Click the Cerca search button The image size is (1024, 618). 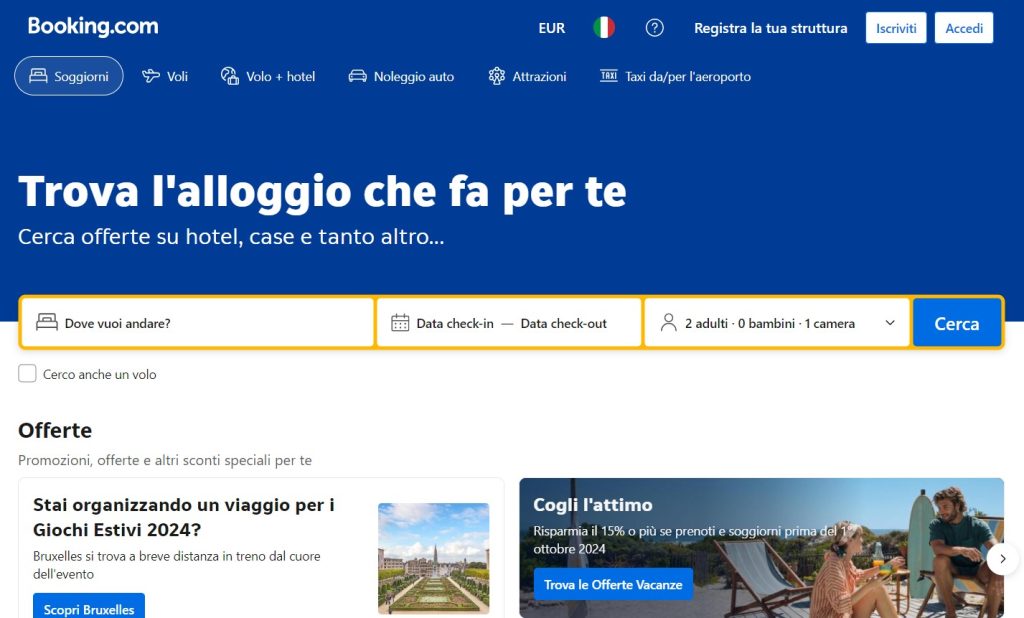(957, 323)
